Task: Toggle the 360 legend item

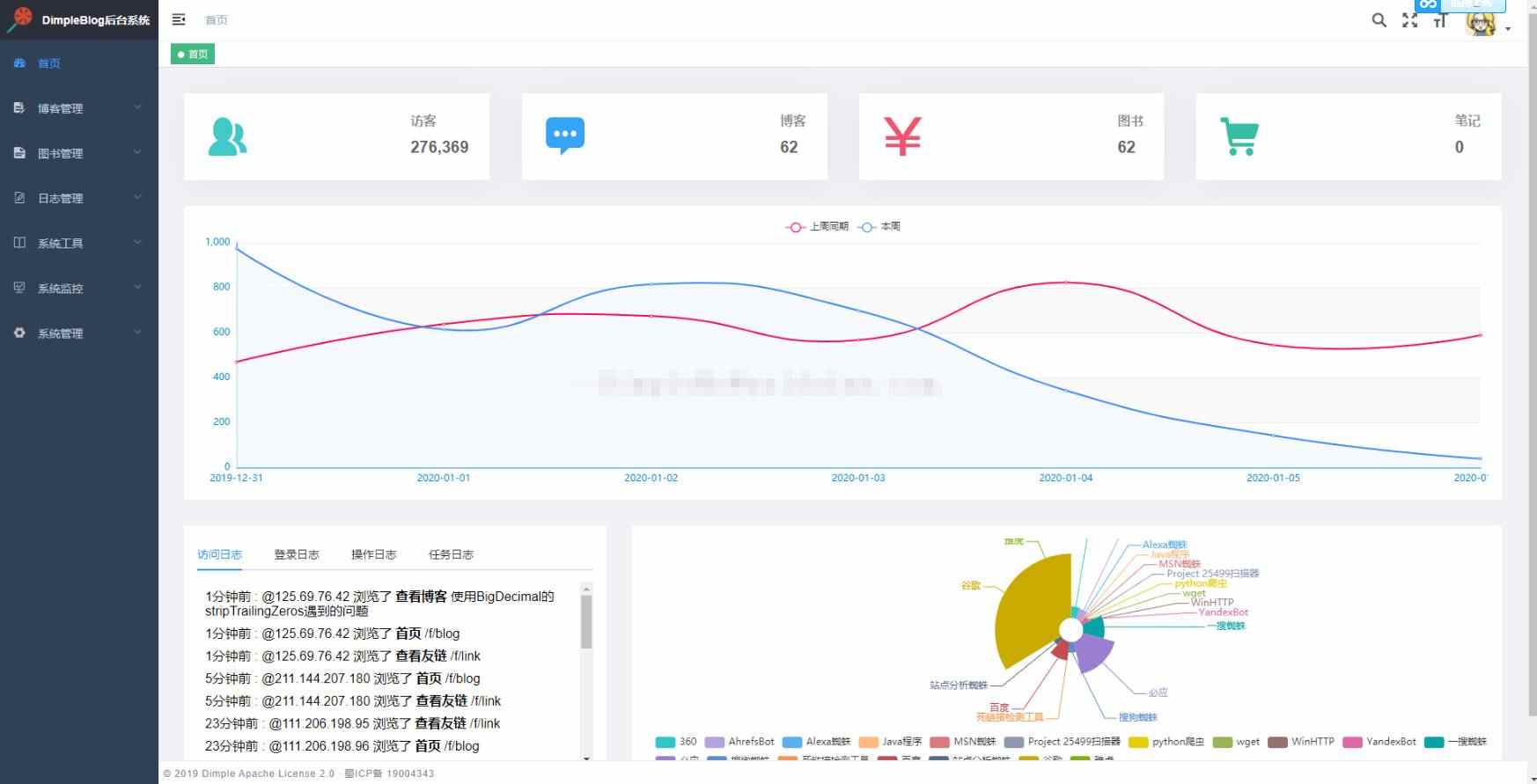Action: pos(676,742)
